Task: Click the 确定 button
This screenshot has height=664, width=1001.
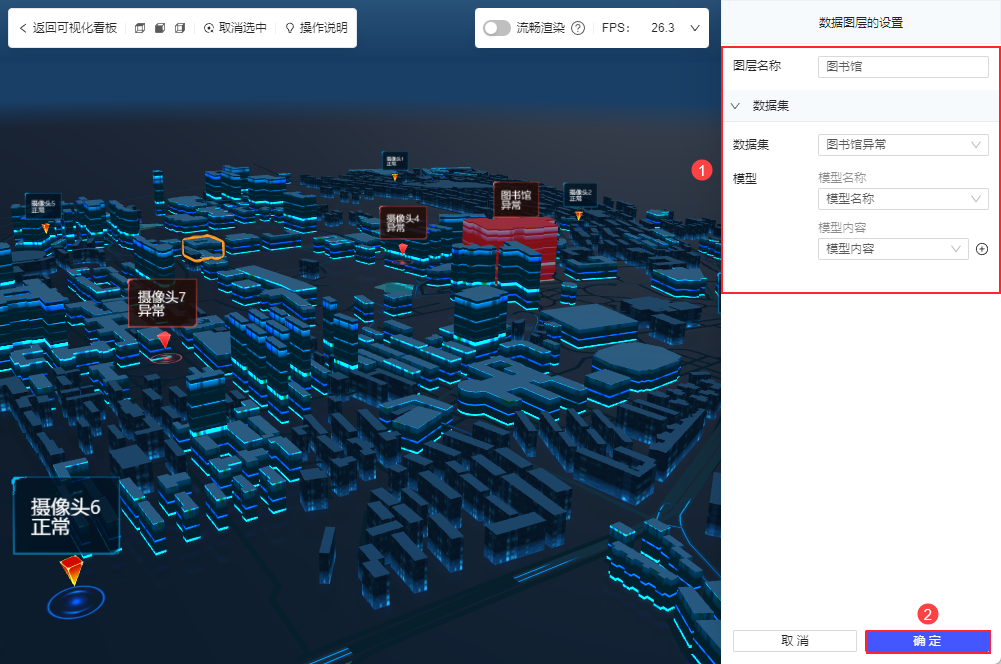Action: point(927,641)
